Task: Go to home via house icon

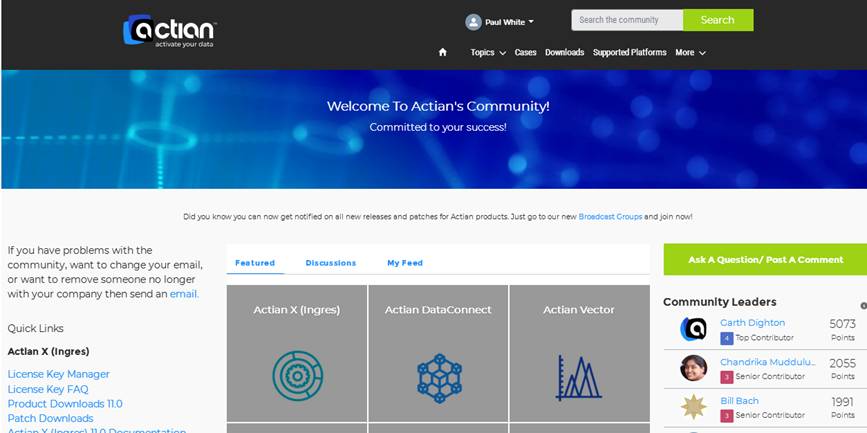Action: (442, 52)
